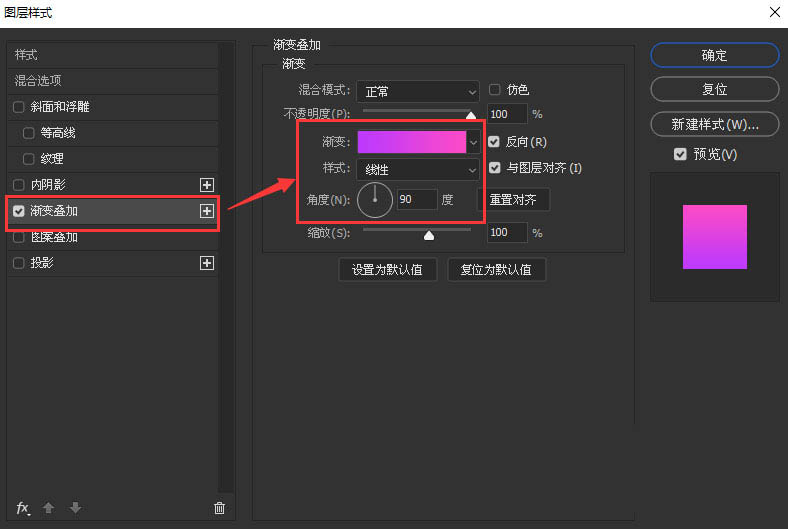
Task: Open the gradient picker dropdown arrow
Action: [x=473, y=142]
